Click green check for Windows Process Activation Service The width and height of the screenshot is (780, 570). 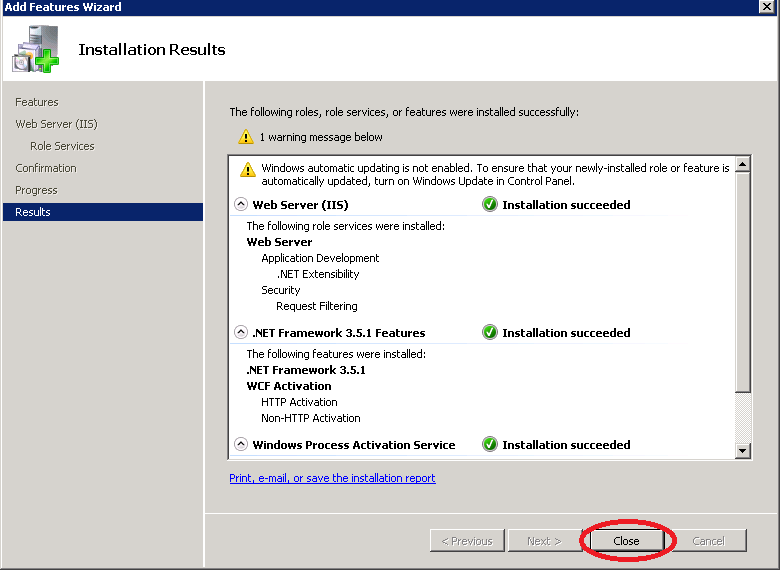[x=490, y=444]
